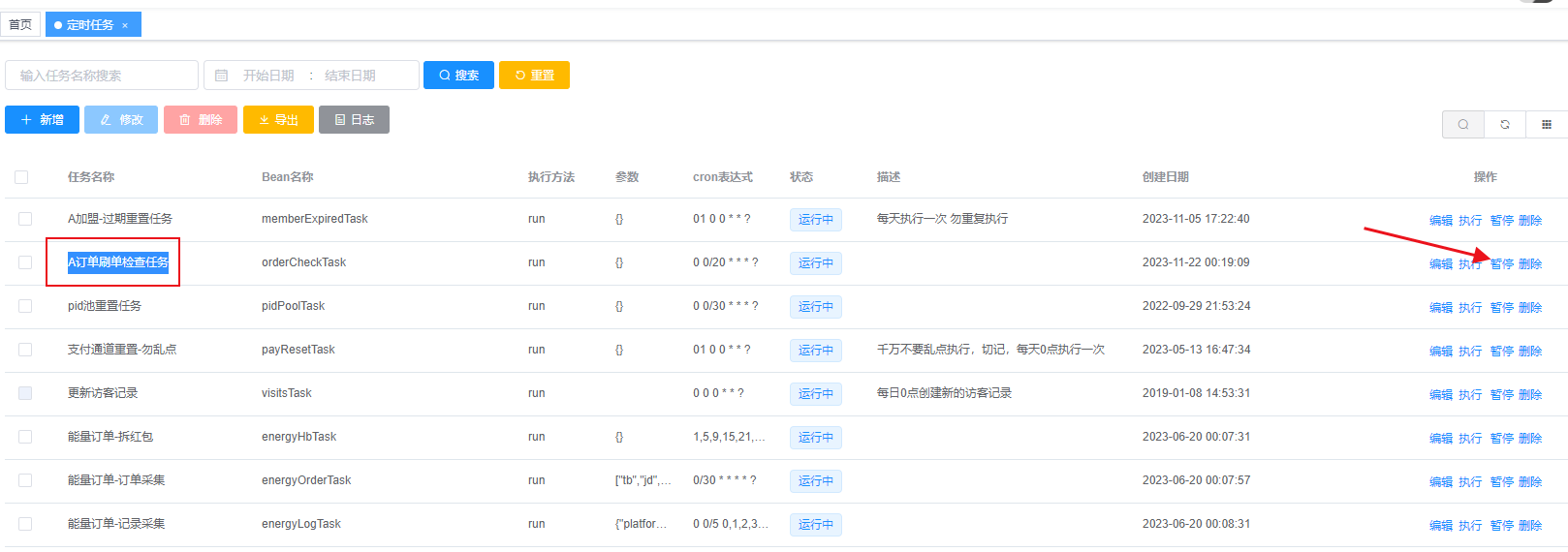Image resolution: width=1568 pixels, height=552 pixels.
Task: Click the orange 重置 reset button
Action: pos(534,76)
